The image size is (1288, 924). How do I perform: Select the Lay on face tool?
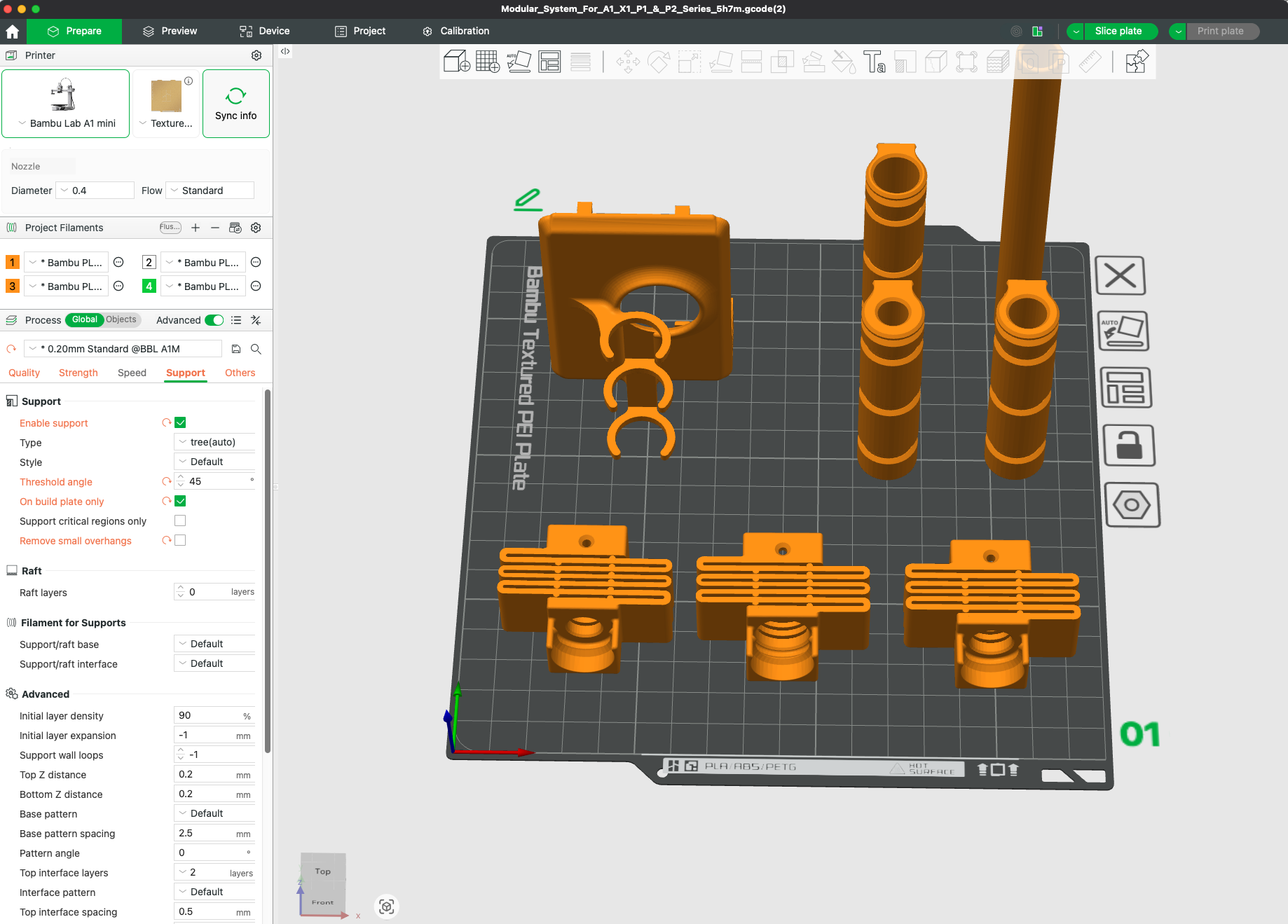(x=720, y=62)
